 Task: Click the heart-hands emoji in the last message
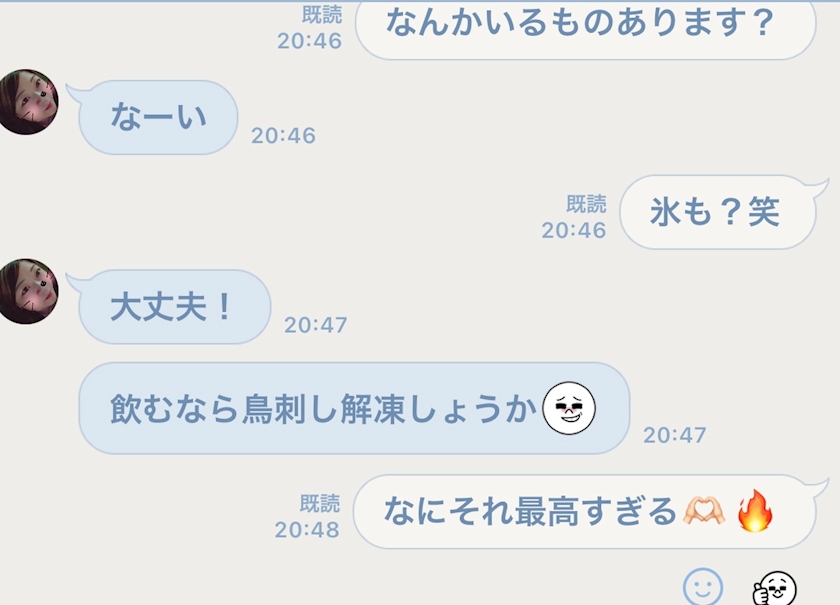click(x=704, y=511)
